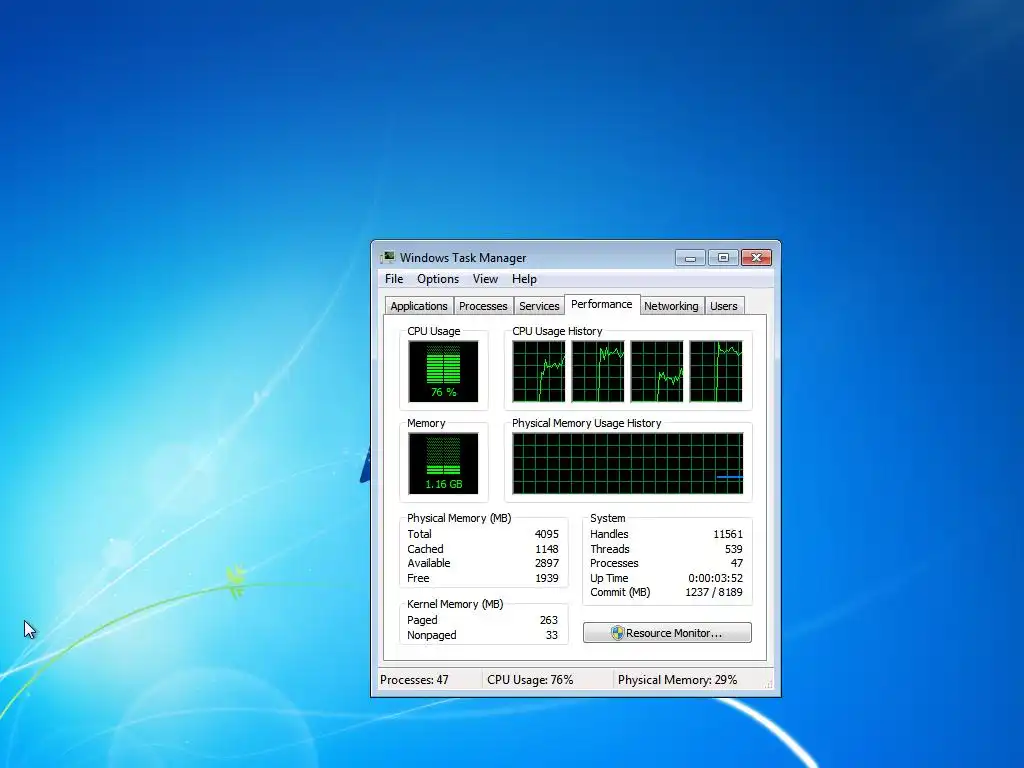This screenshot has width=1024, height=768.
Task: Maximize the Task Manager window
Action: [723, 258]
